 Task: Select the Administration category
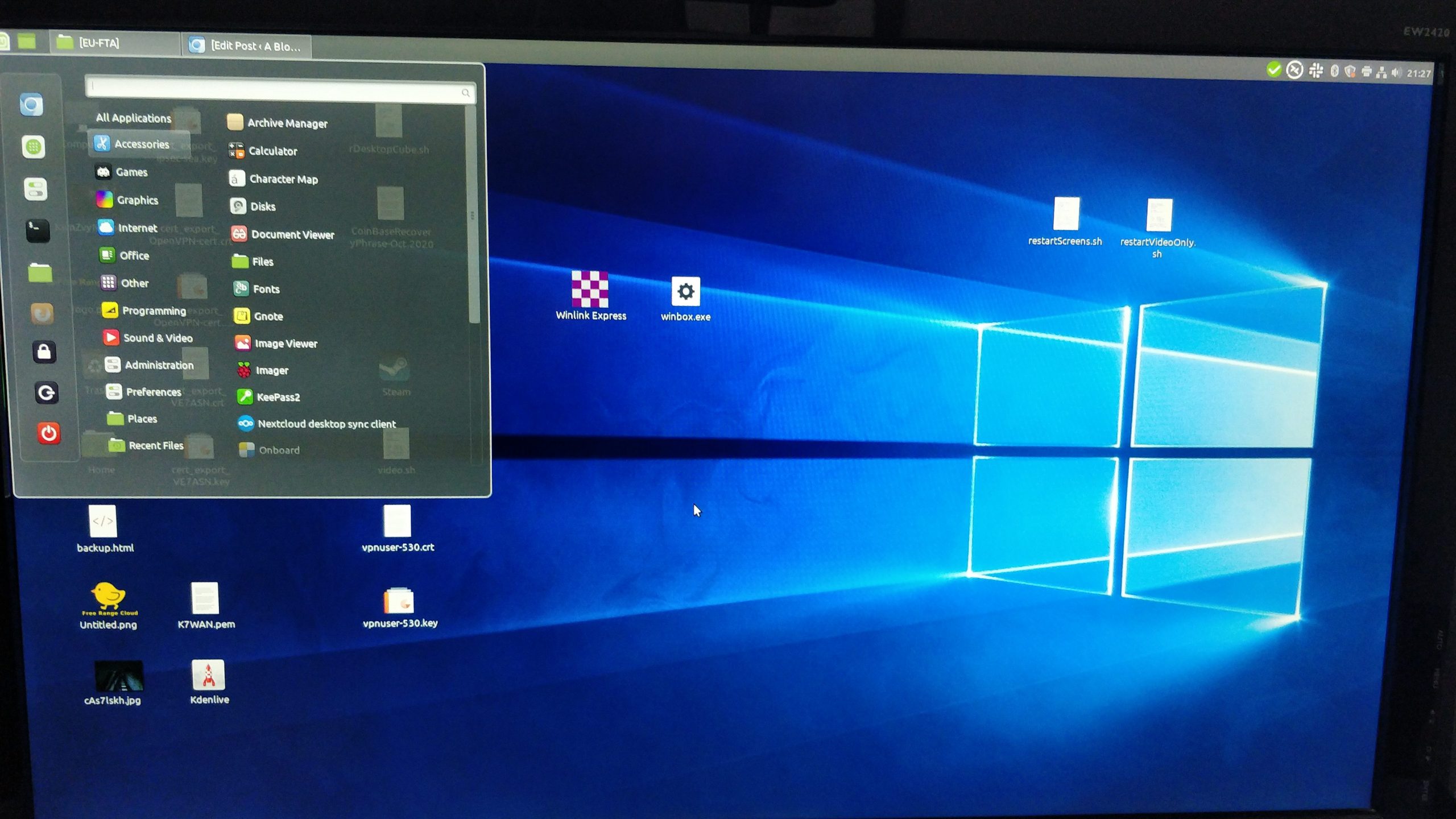(150, 365)
